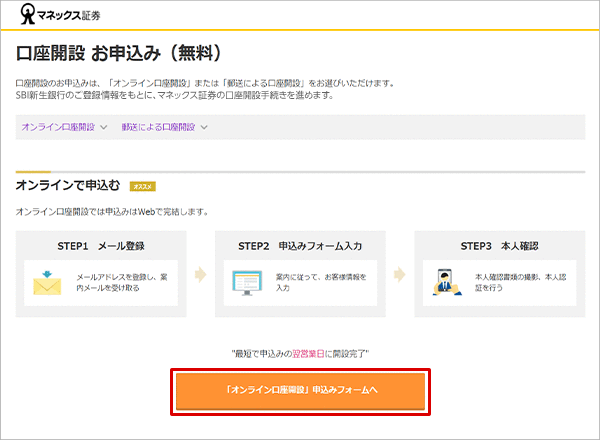This screenshot has height=440, width=600.
Task: Expand the chevron beside 郵送による口座開設
Action: tap(204, 127)
